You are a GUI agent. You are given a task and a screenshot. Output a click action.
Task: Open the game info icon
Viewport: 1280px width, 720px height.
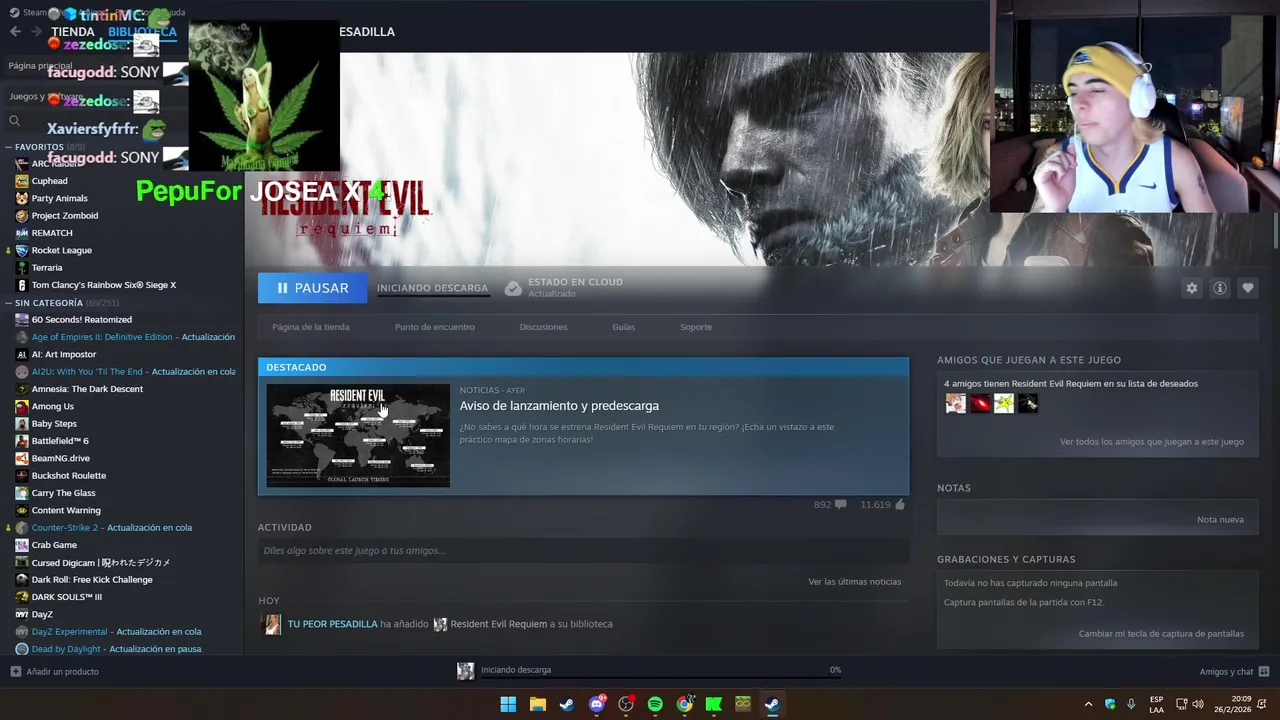(x=1220, y=288)
